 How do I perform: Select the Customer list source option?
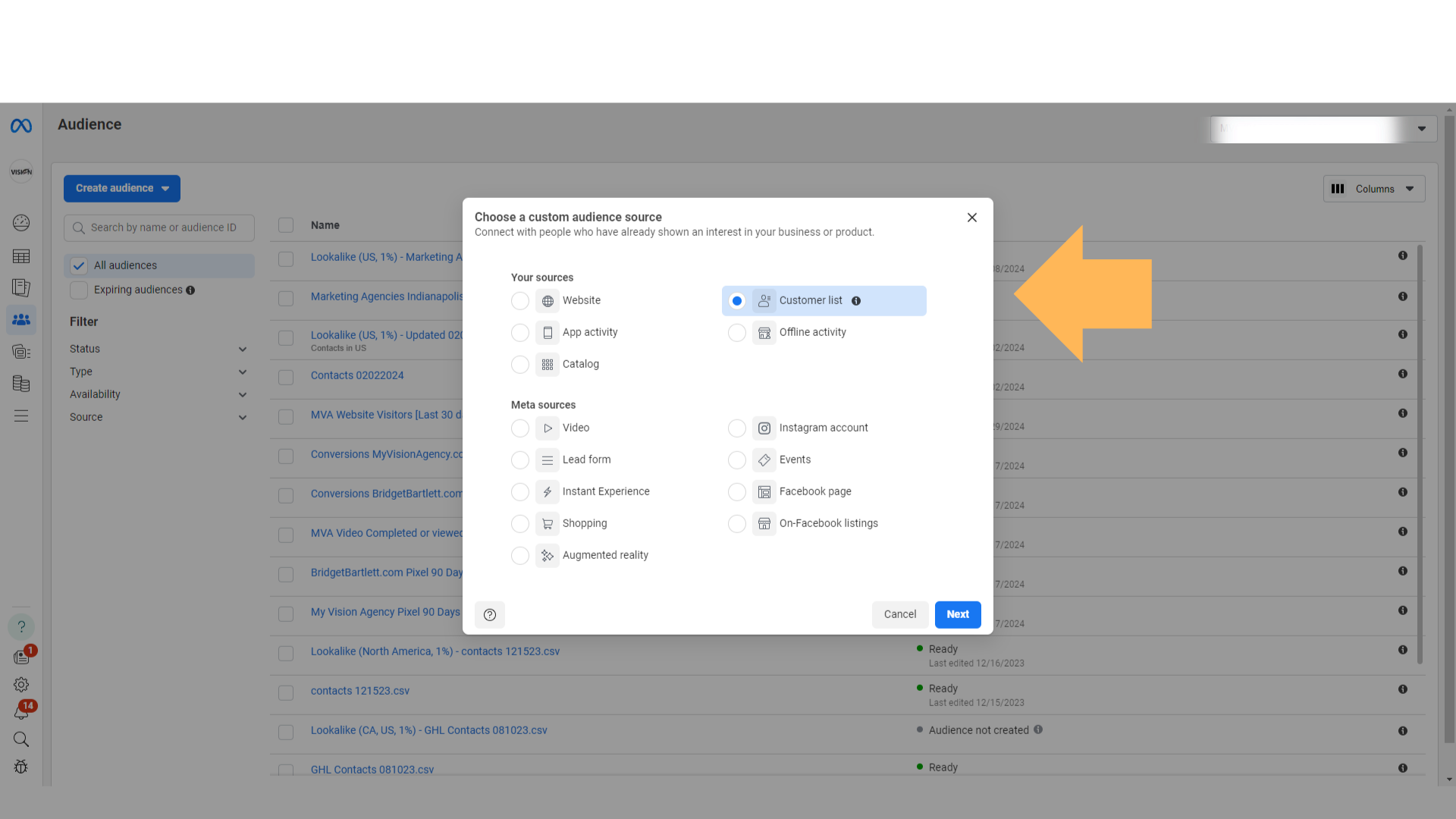click(736, 300)
